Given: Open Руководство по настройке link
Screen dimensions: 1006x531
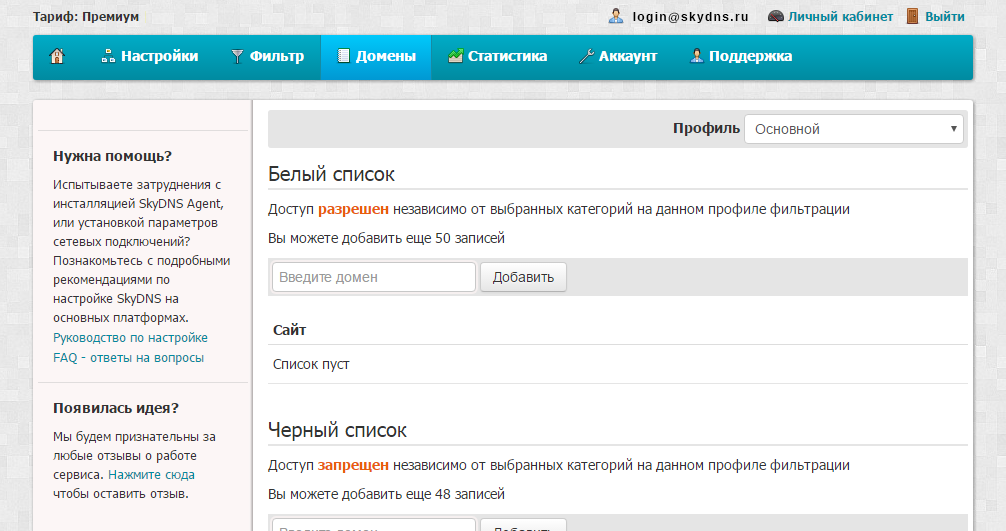Looking at the screenshot, I should point(130,338).
